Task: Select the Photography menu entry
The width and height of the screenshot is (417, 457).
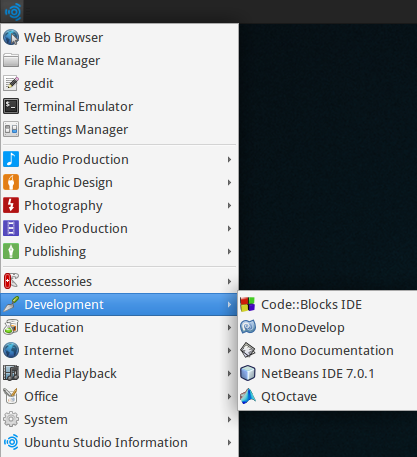Action: point(119,206)
